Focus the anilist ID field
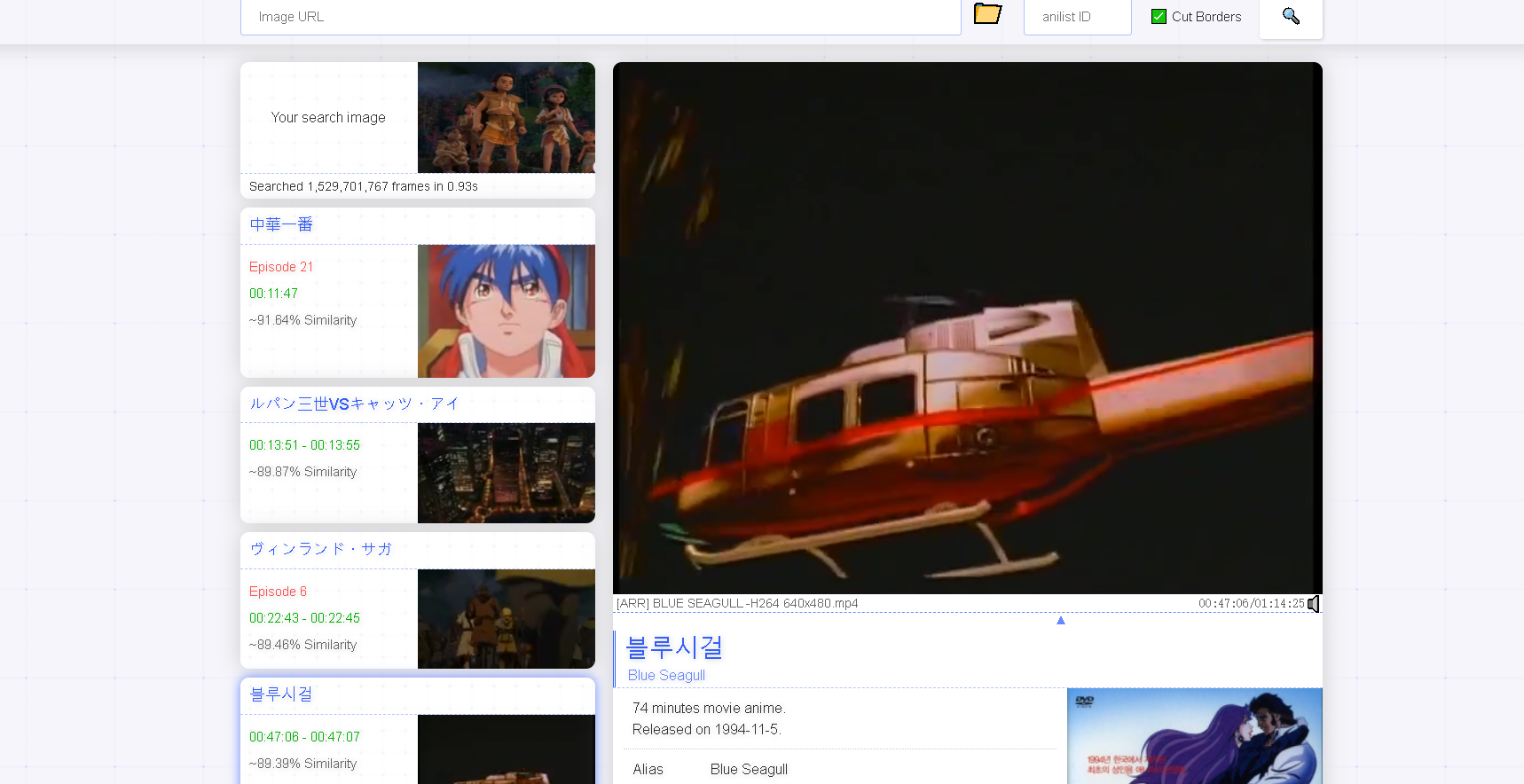Screen dimensions: 1524x784 (1077, 17)
